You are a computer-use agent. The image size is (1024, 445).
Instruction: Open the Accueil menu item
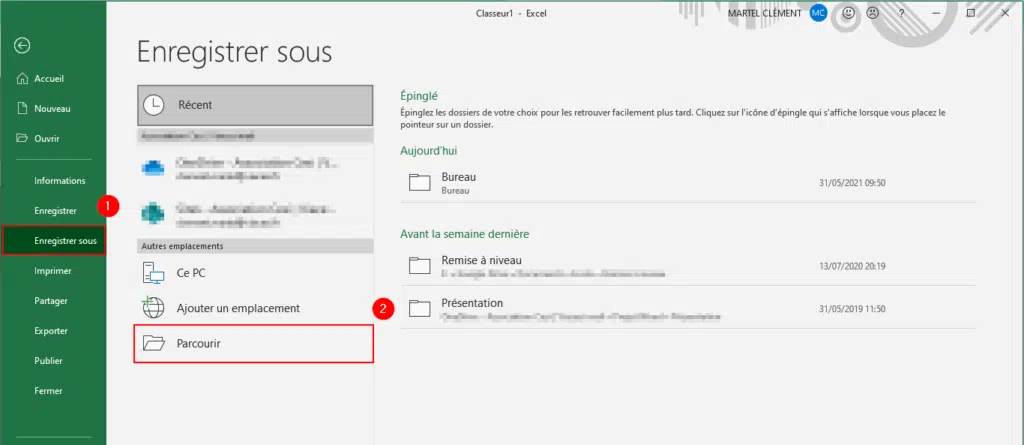click(48, 78)
